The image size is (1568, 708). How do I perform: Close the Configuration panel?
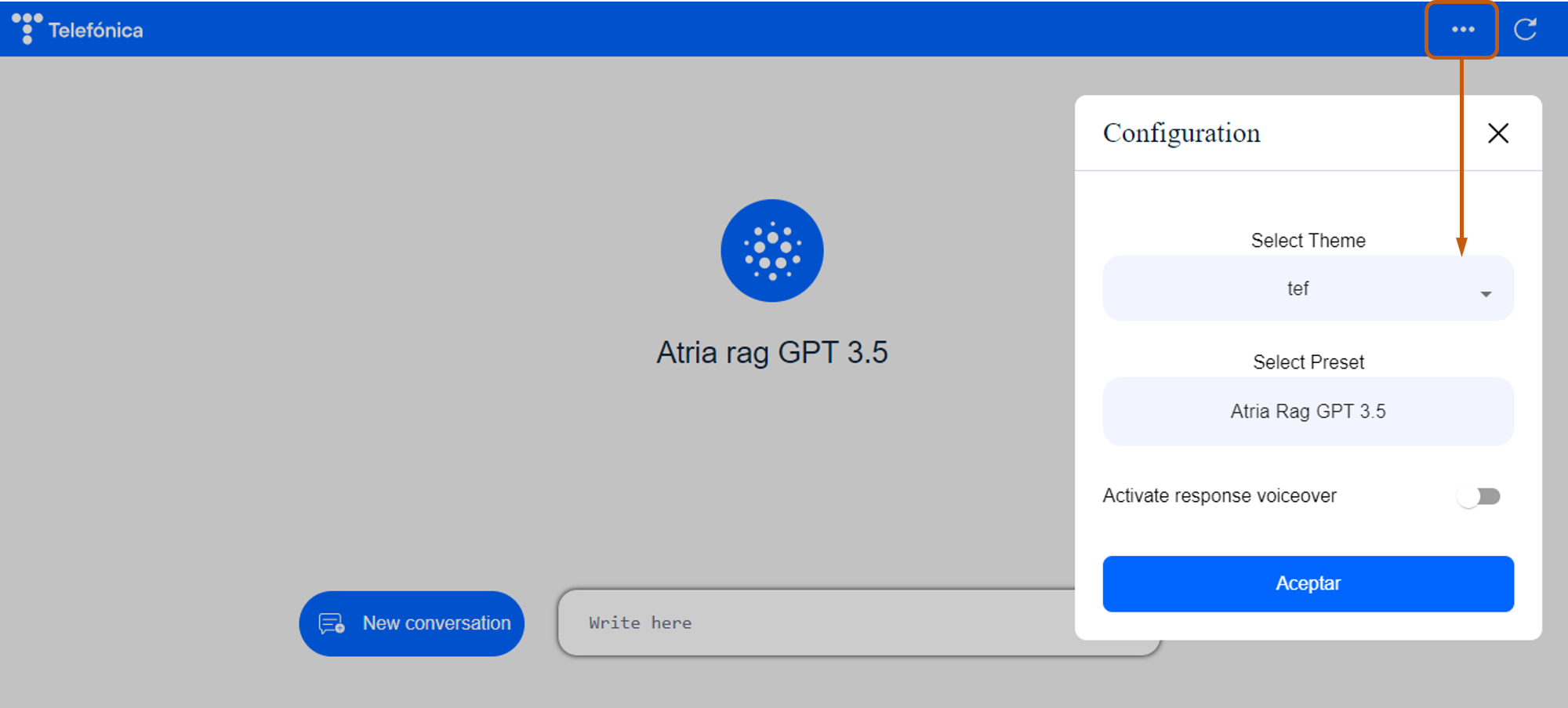point(1498,133)
